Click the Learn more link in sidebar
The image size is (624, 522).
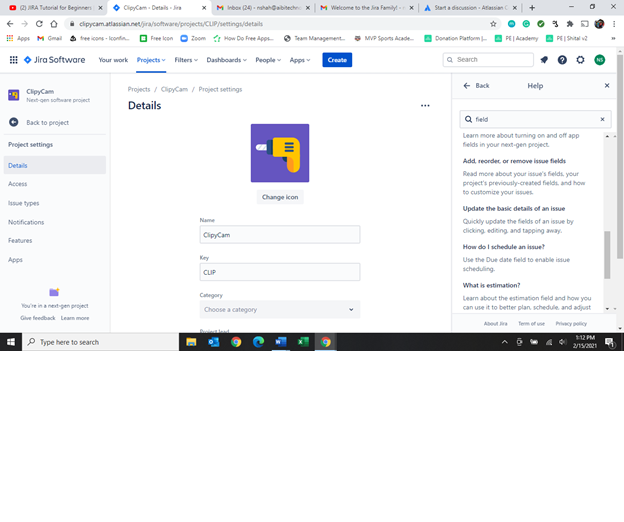coord(75,318)
